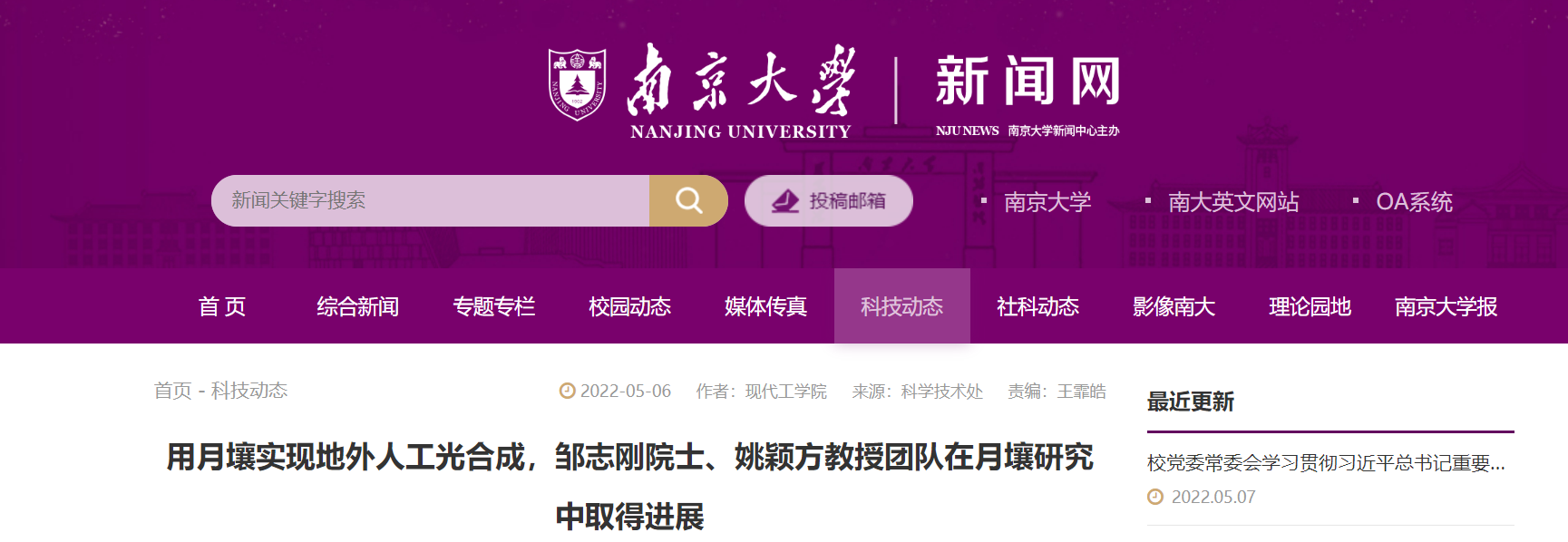Select the 校园动态 navigation tab
Viewport: 1568px width, 542px height.
pyautogui.click(x=630, y=306)
